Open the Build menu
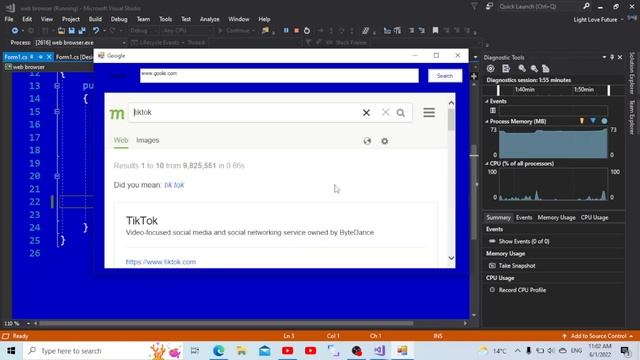Viewport: 640px width, 360px height. click(x=95, y=19)
